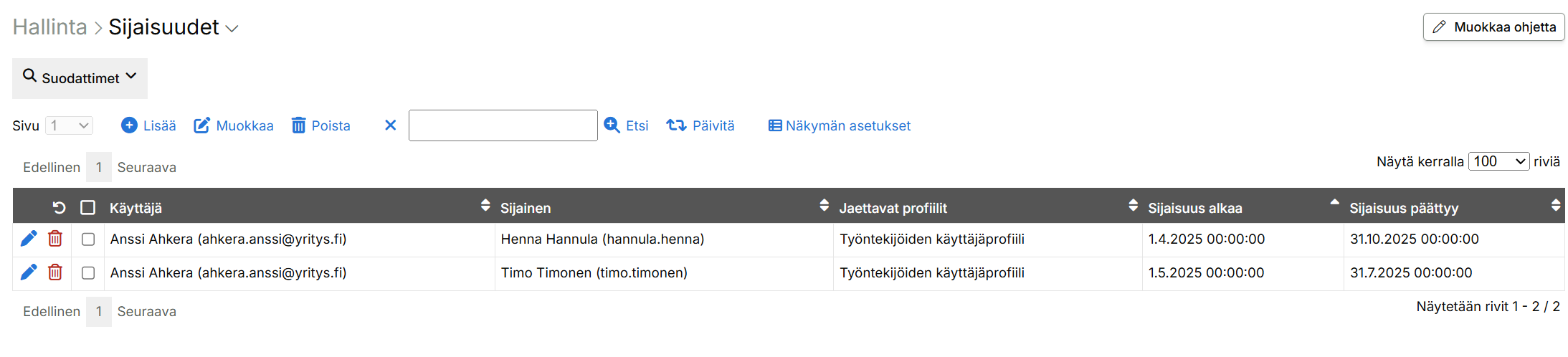Image resolution: width=1568 pixels, height=357 pixels.
Task: Click the pencil icon for Timo Timonen row
Action: 29,272
